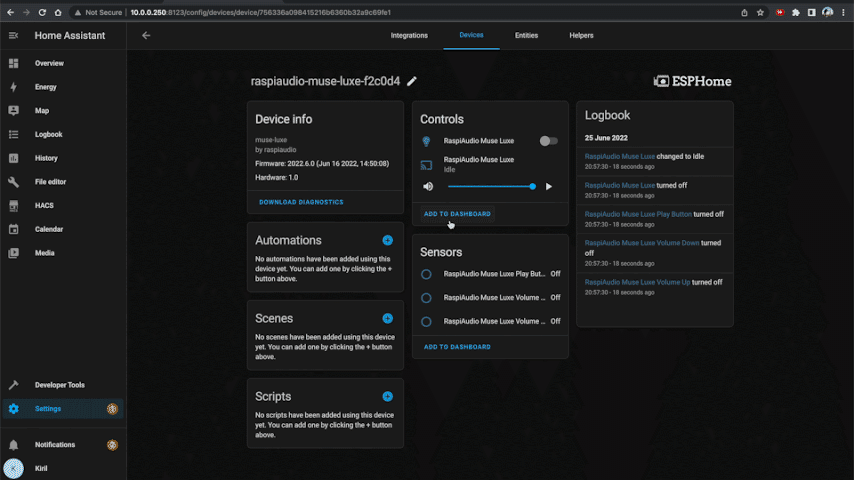Open the Overview dashboard icon

pyautogui.click(x=14, y=63)
